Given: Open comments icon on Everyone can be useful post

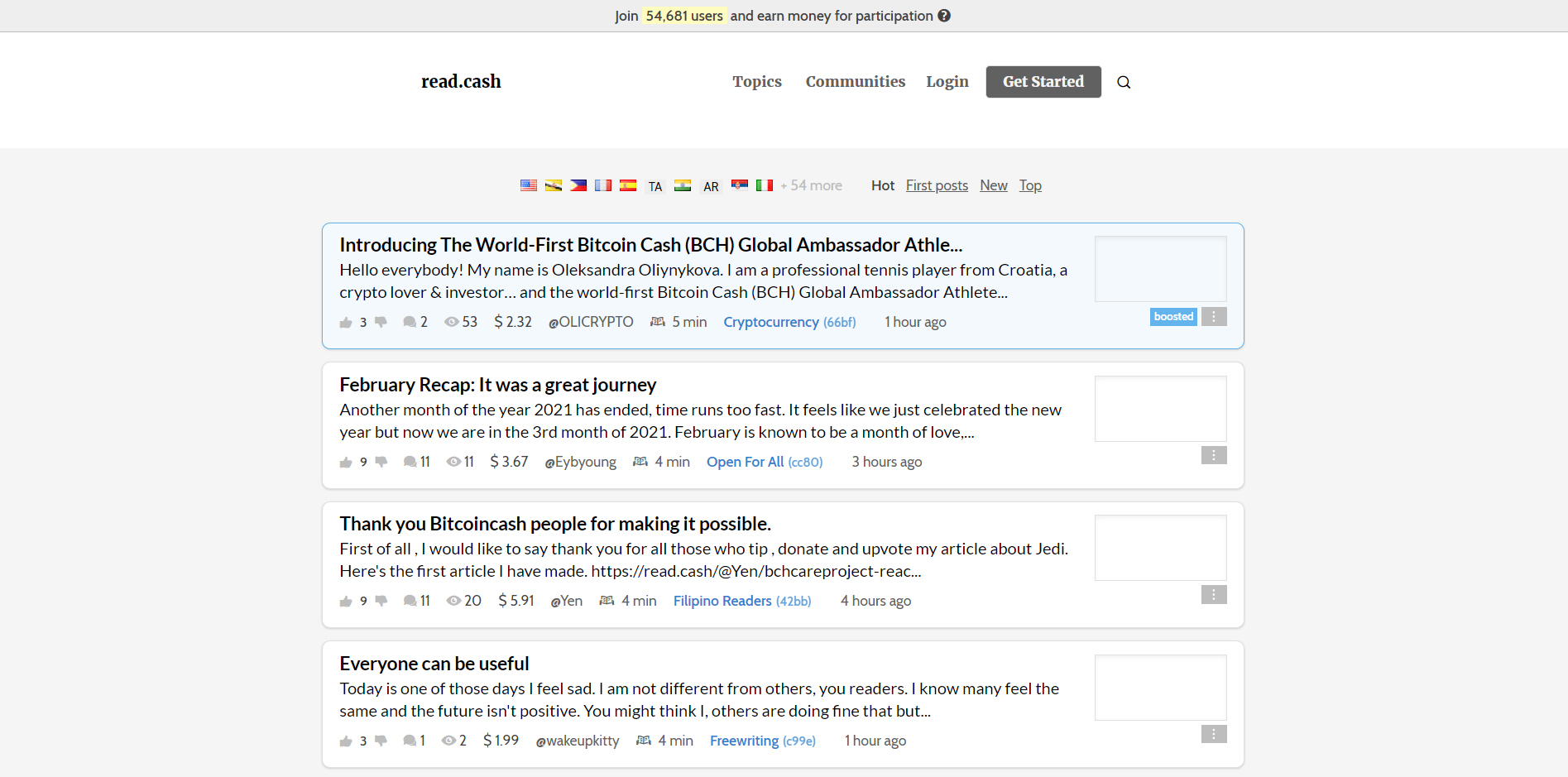Looking at the screenshot, I should coord(410,741).
